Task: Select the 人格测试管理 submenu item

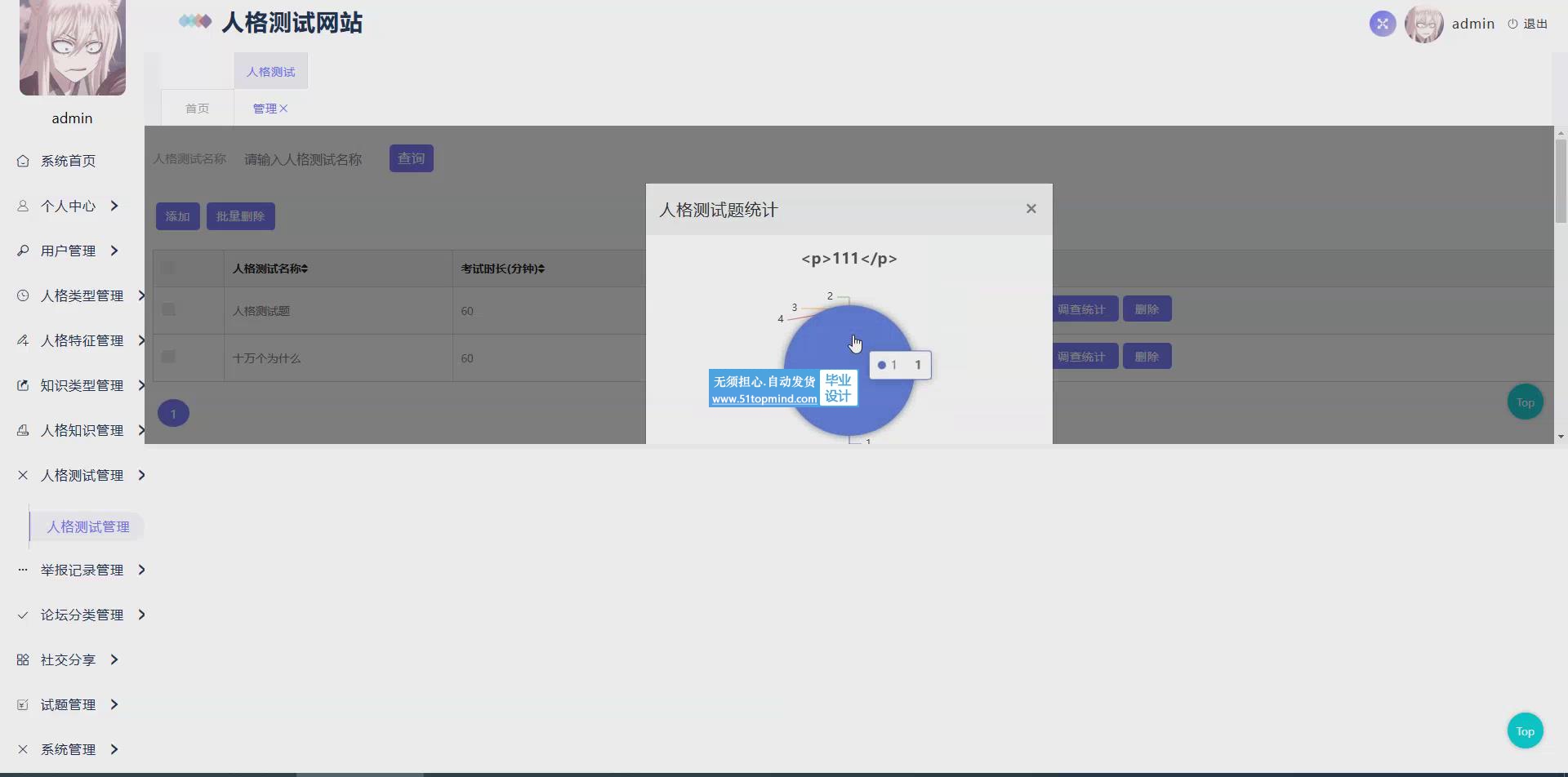Action: pyautogui.click(x=87, y=526)
